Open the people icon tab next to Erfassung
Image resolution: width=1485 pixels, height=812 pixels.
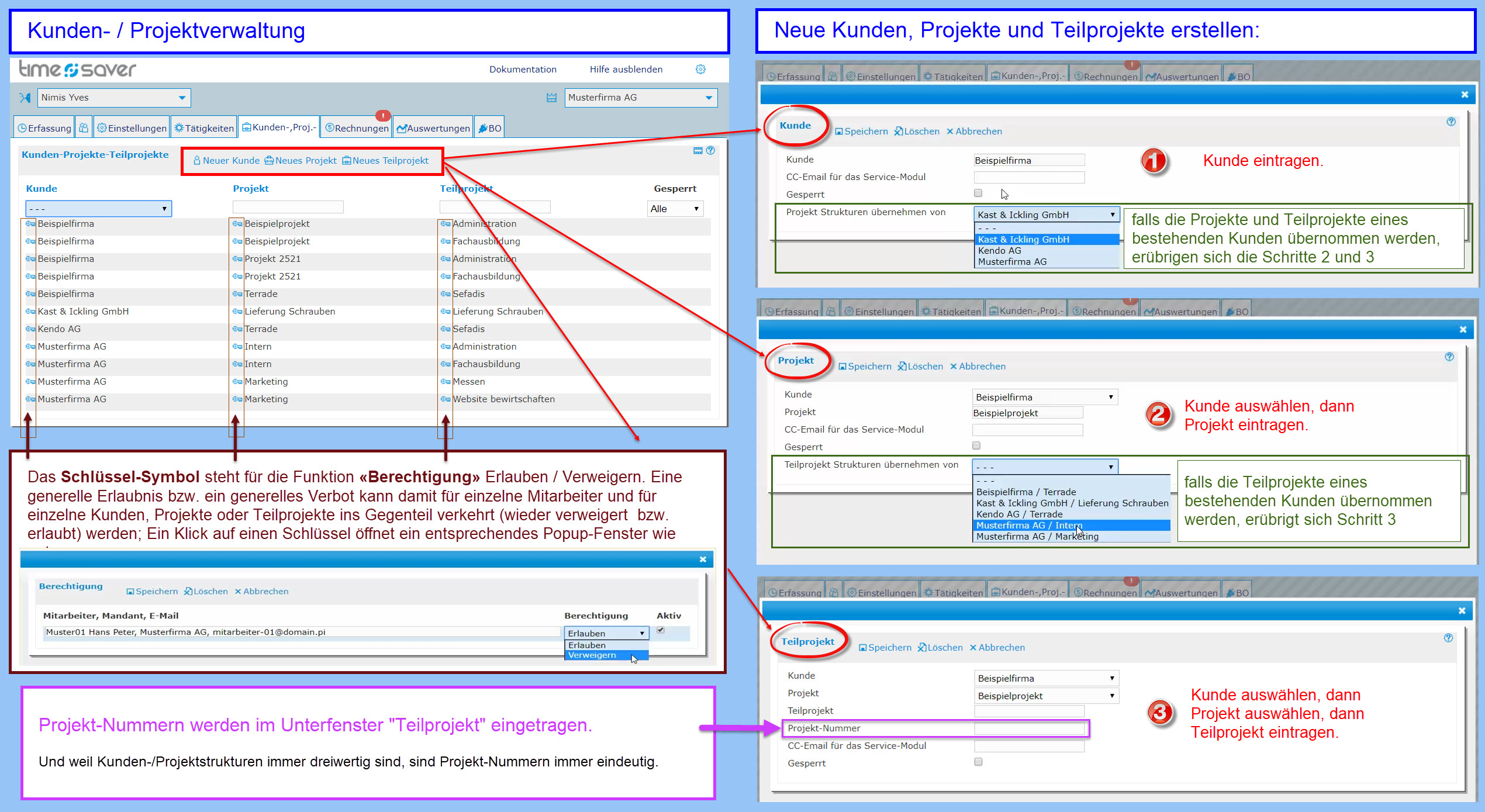pyautogui.click(x=84, y=127)
